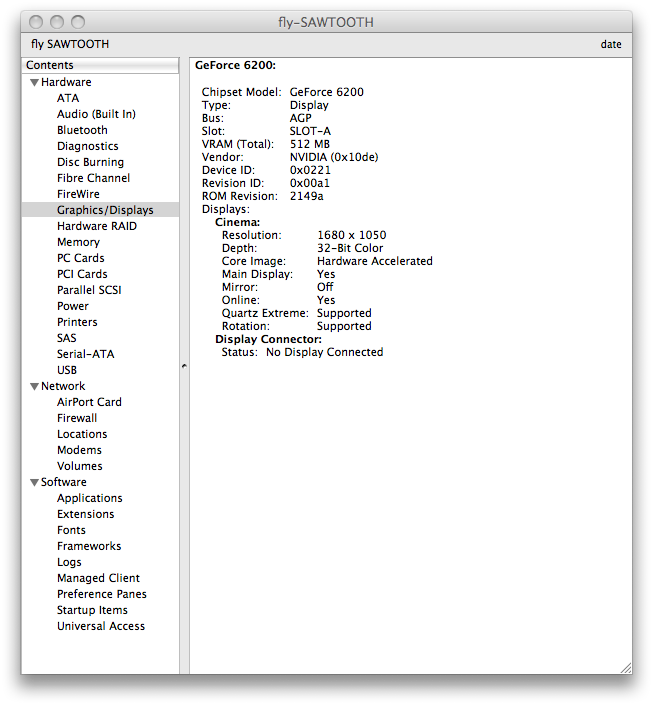Image resolution: width=653 pixels, height=705 pixels.
Task: Select Audio (Built In) item
Action: coord(96,114)
